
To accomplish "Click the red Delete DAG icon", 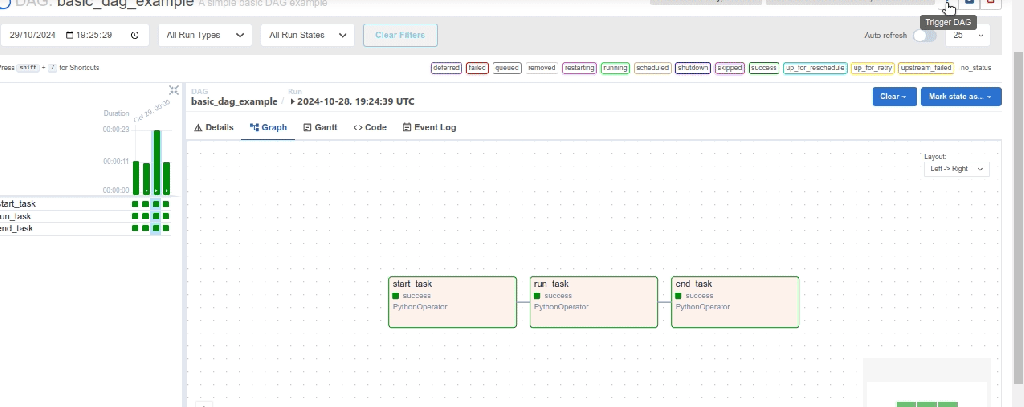I will tap(990, 4).
